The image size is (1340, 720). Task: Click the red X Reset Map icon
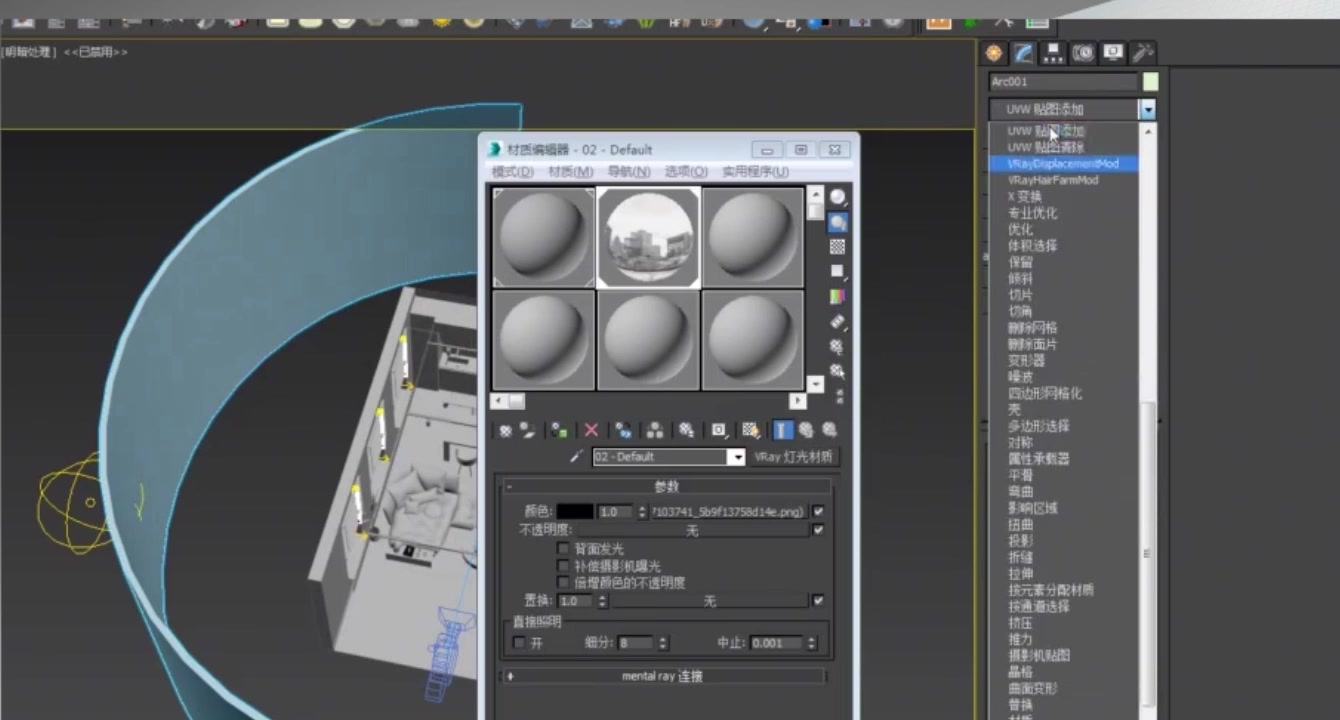coord(590,430)
